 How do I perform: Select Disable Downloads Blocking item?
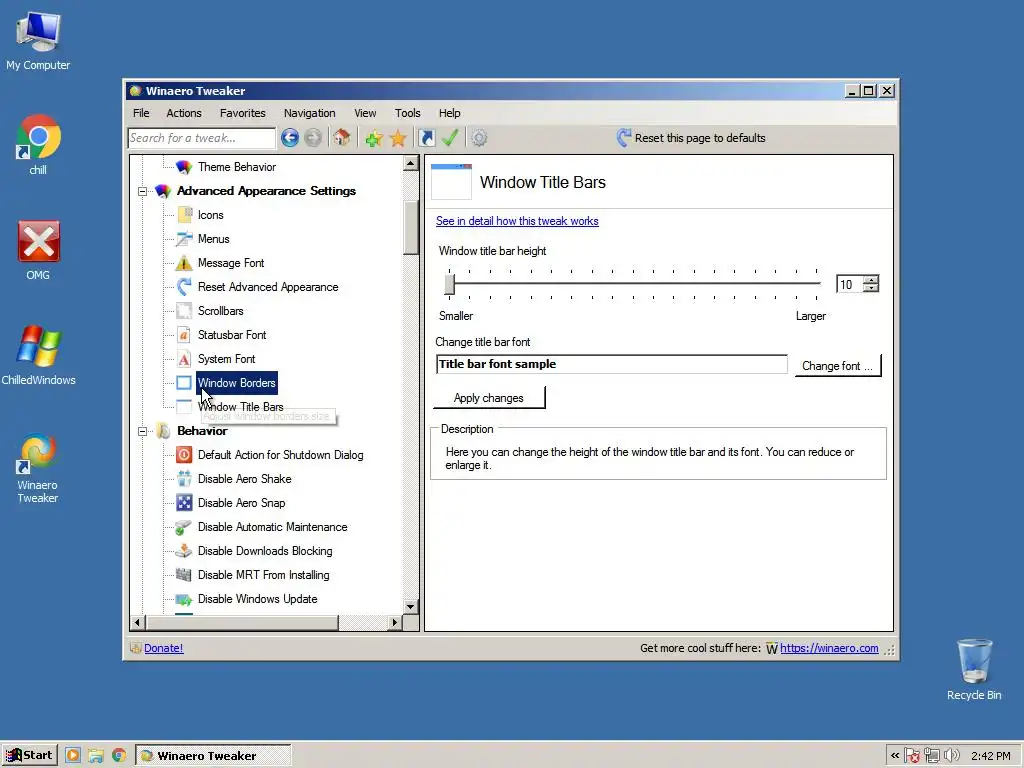[264, 551]
